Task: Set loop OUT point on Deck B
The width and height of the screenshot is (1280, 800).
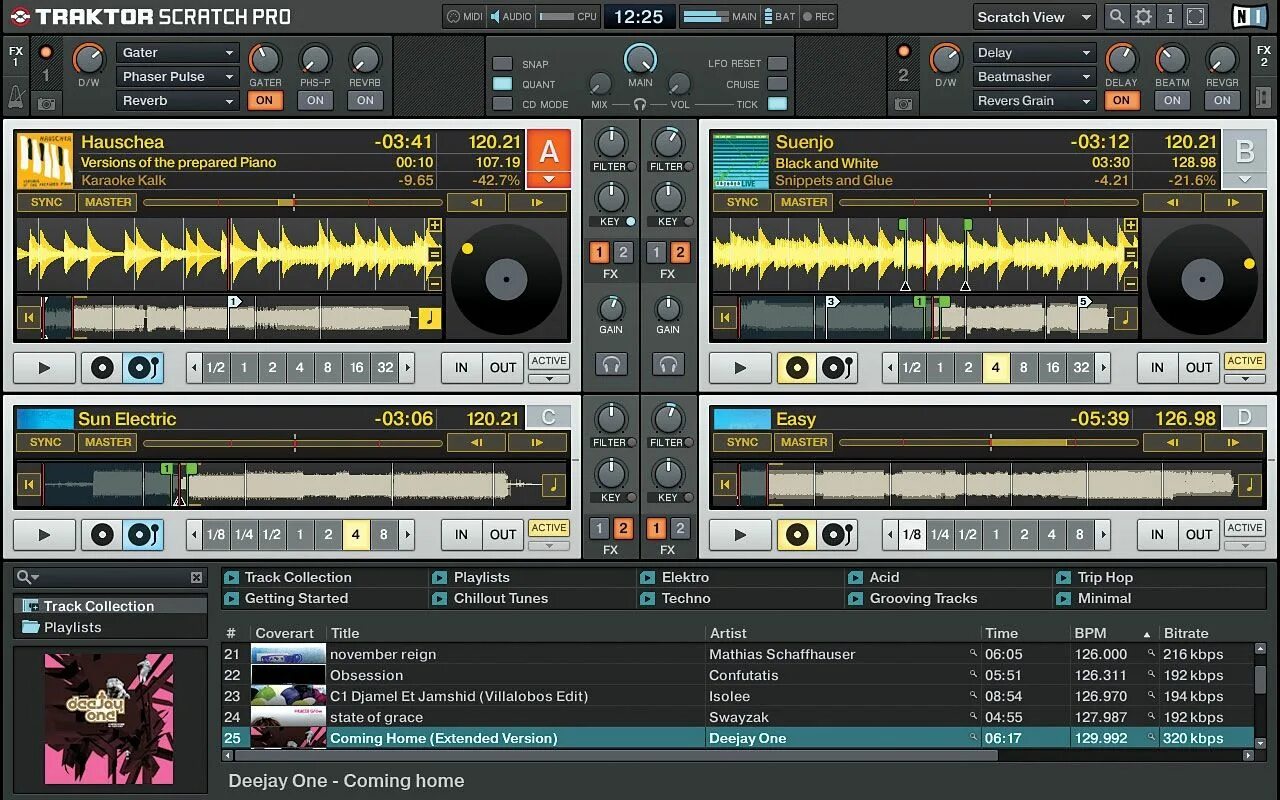Action: [1199, 368]
